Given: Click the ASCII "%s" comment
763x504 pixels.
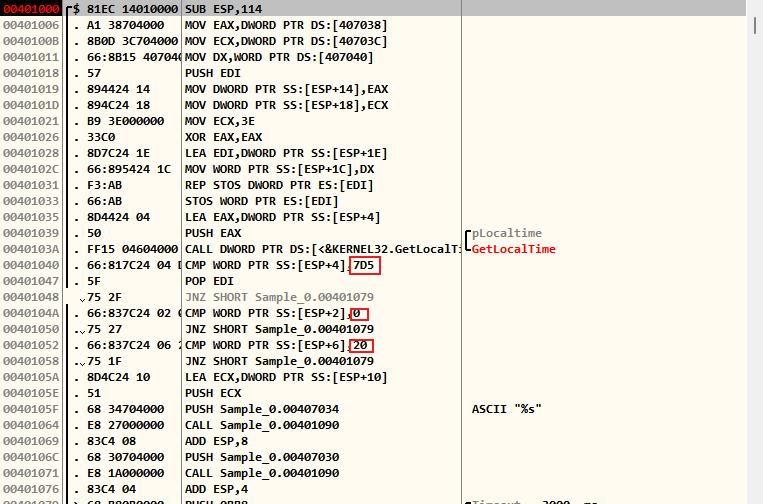Looking at the screenshot, I should [x=507, y=411].
